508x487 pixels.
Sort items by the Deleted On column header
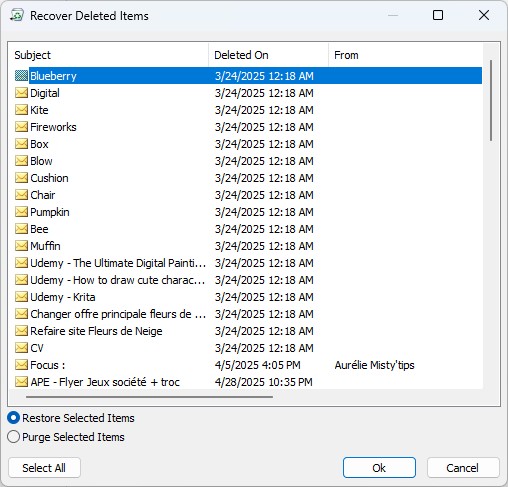[269, 55]
